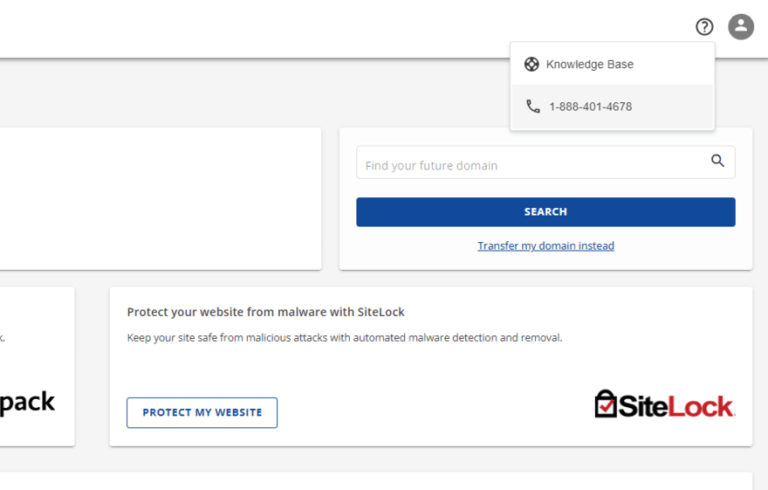Follow the Transfer my domain instead link
This screenshot has width=768, height=490.
(x=546, y=246)
